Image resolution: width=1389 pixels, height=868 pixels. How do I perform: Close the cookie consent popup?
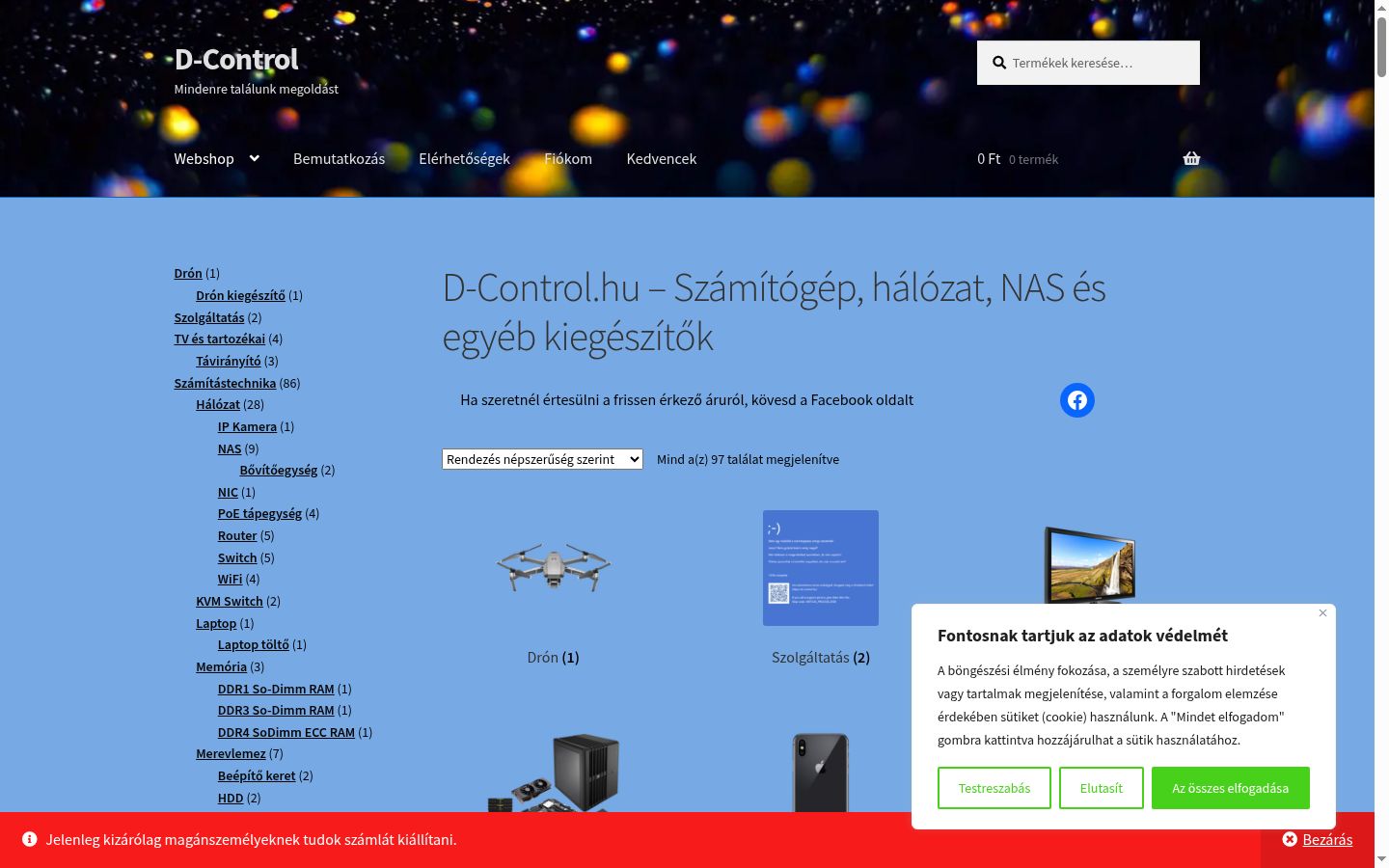(x=1322, y=613)
